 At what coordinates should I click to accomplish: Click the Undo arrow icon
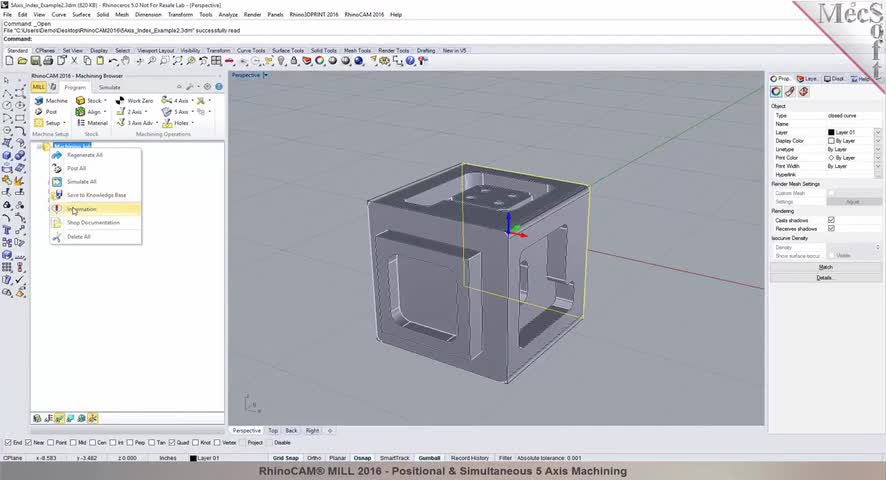tap(113, 60)
